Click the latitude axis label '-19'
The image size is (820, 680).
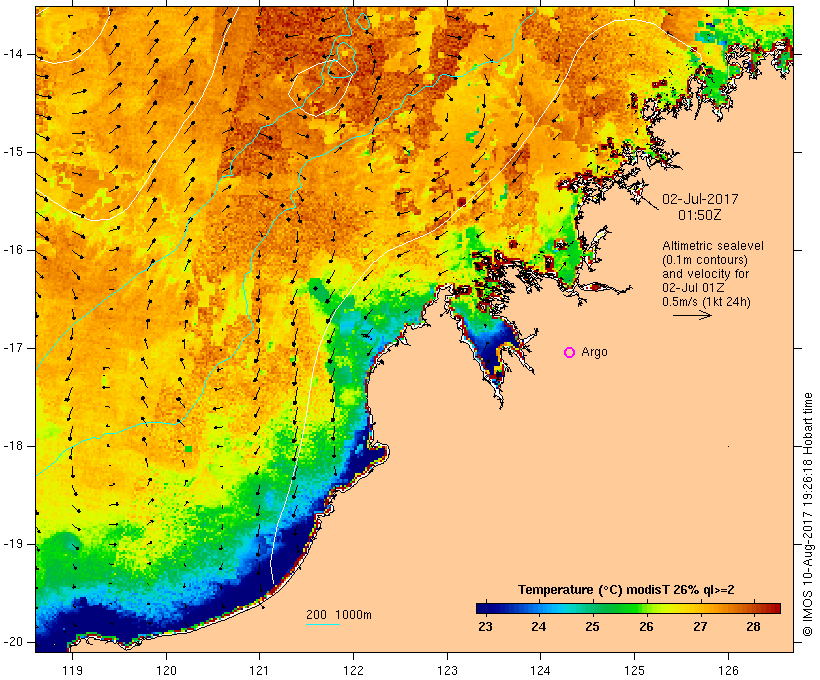[13, 544]
